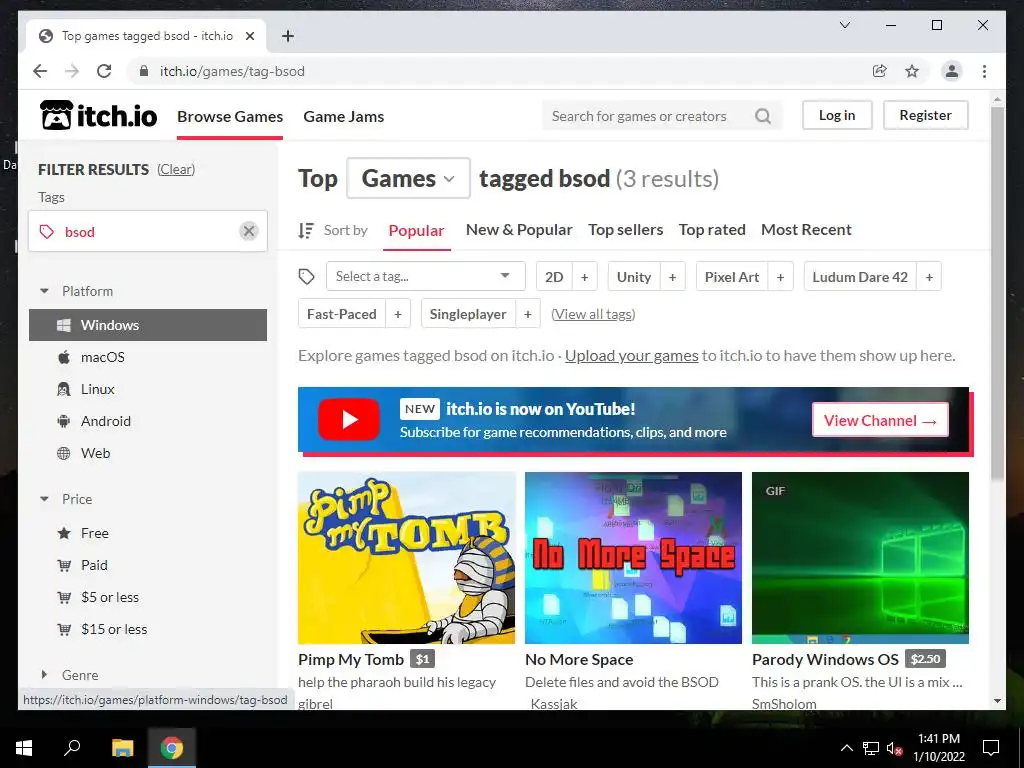This screenshot has width=1024, height=768.
Task: Open Pimp My Tomb thumbnail
Action: pyautogui.click(x=406, y=558)
